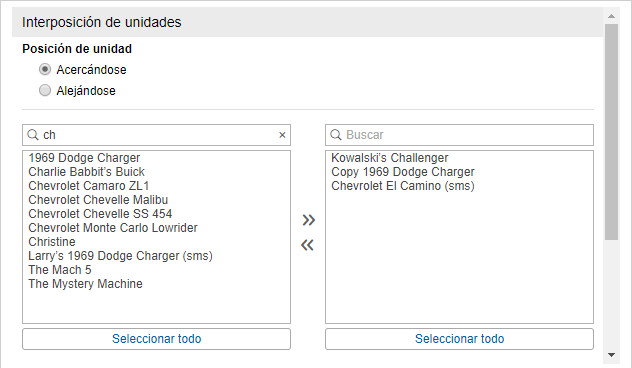632x368 pixels.
Task: Click the left Seleccionar todo button
Action: [156, 339]
